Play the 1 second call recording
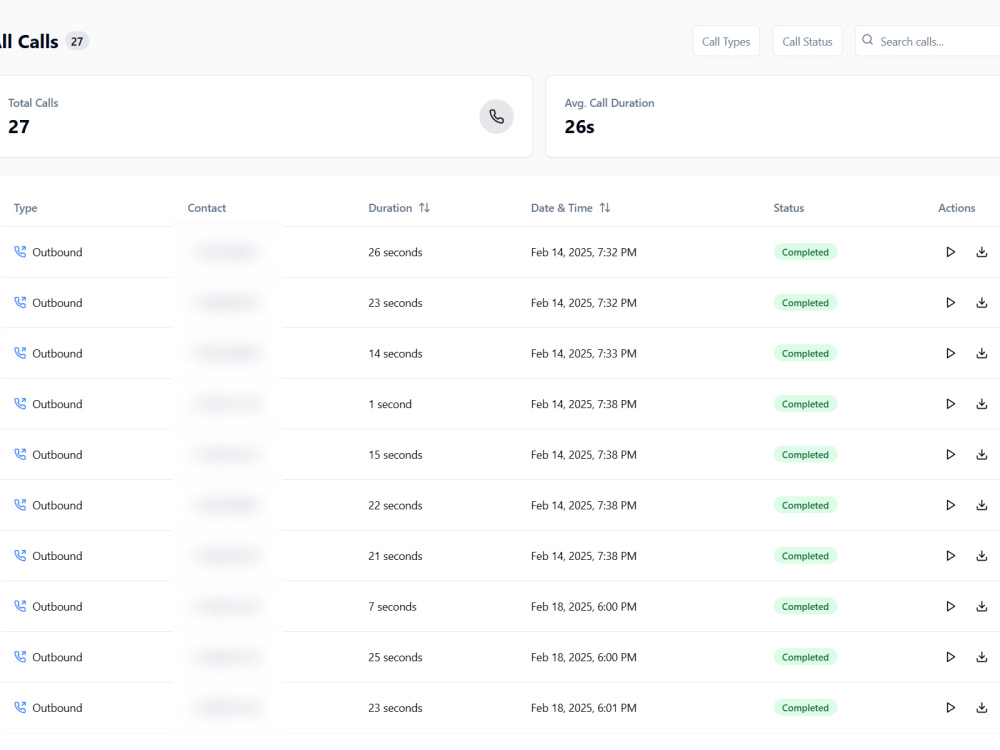Image resolution: width=1000 pixels, height=750 pixels. 950,404
